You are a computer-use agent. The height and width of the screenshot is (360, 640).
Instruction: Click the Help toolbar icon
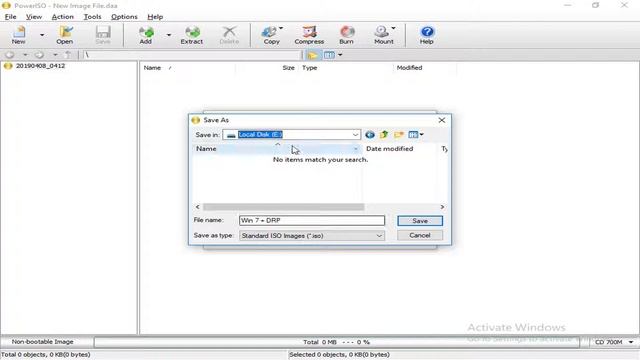coord(427,35)
